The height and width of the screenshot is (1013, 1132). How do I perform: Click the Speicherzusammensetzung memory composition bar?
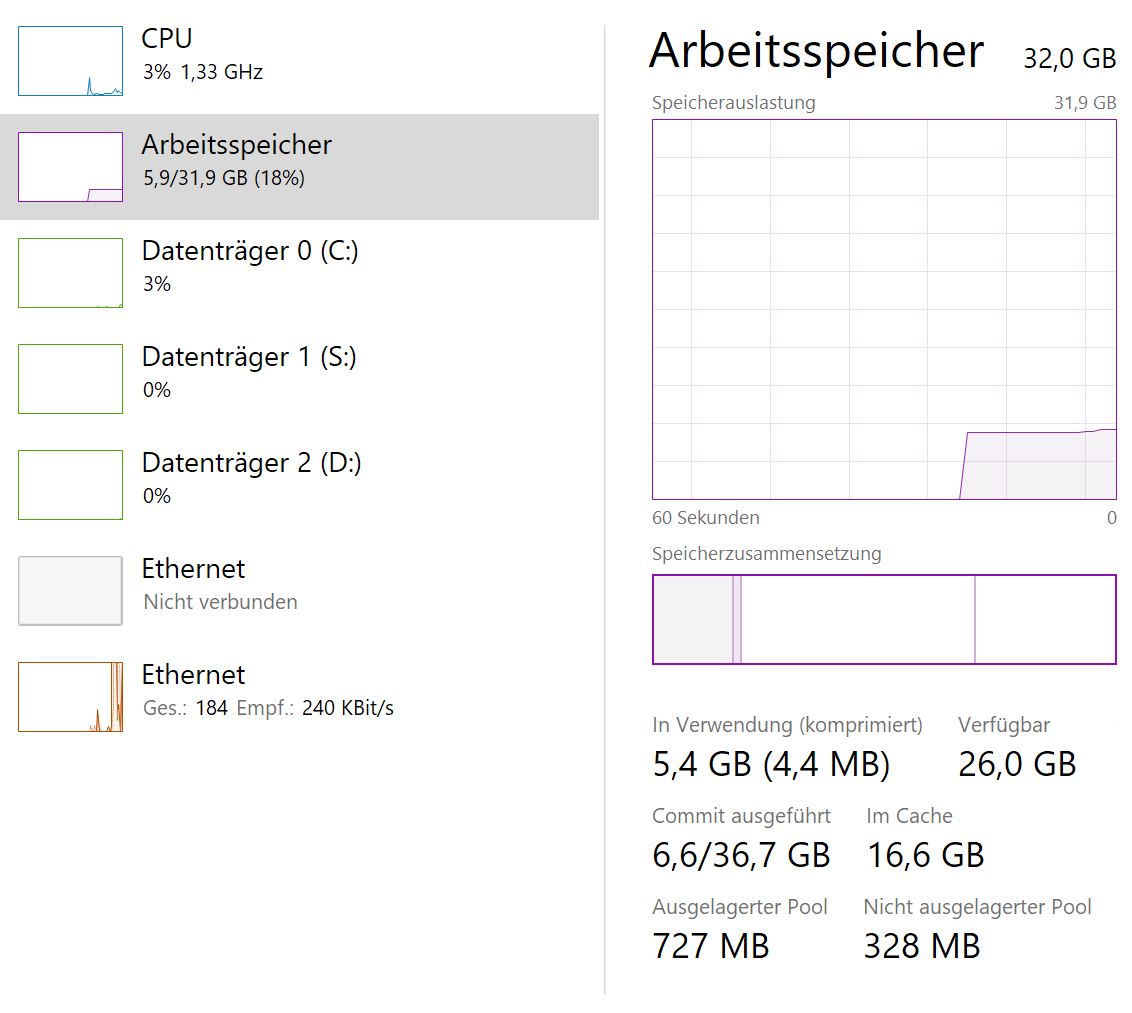coord(884,619)
